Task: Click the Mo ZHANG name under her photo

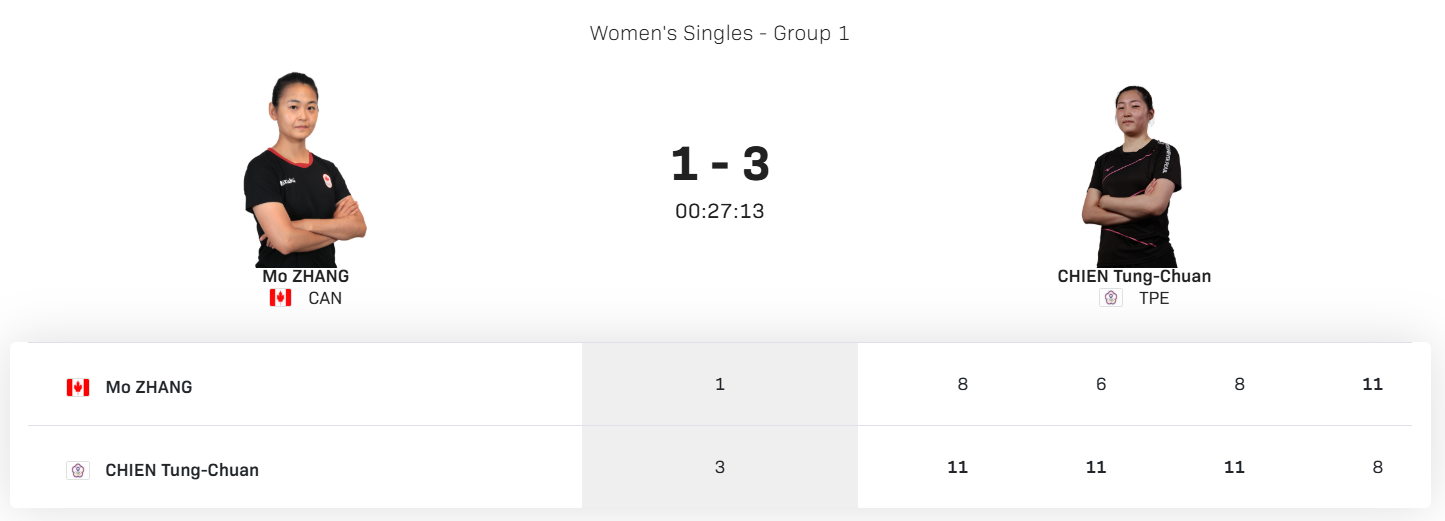Action: point(306,276)
